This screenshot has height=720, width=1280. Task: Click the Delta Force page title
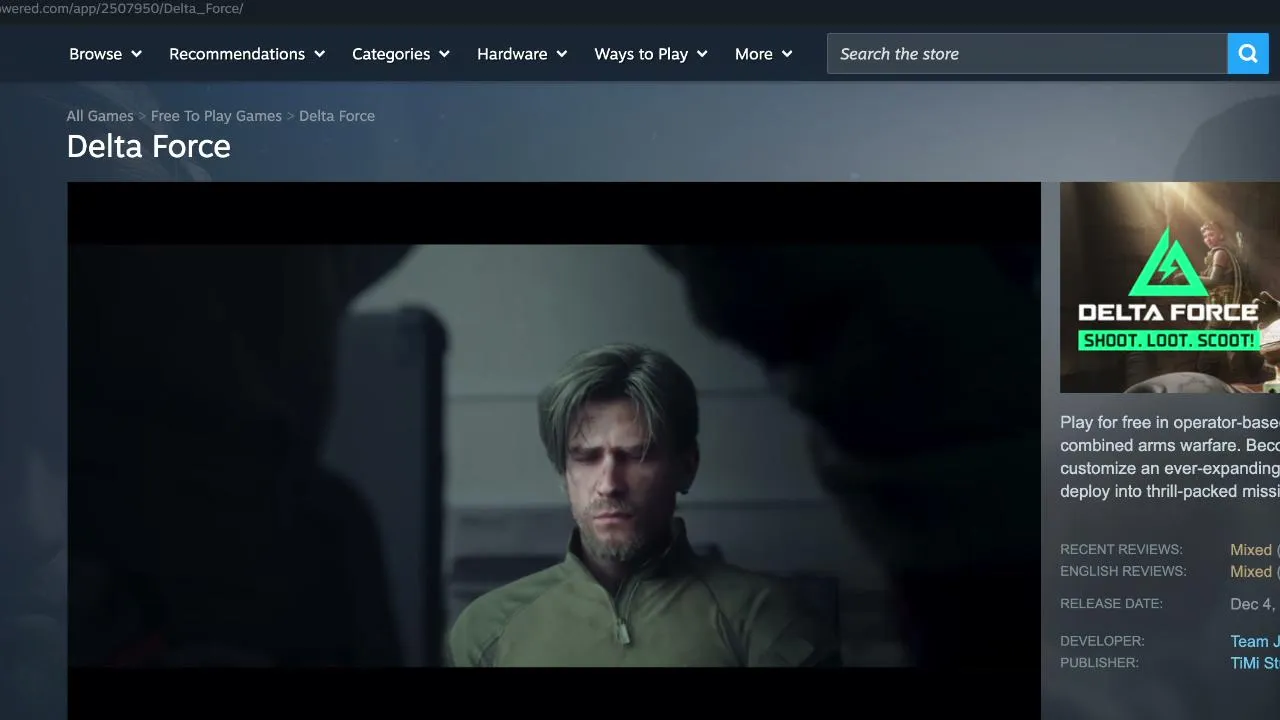tap(149, 147)
